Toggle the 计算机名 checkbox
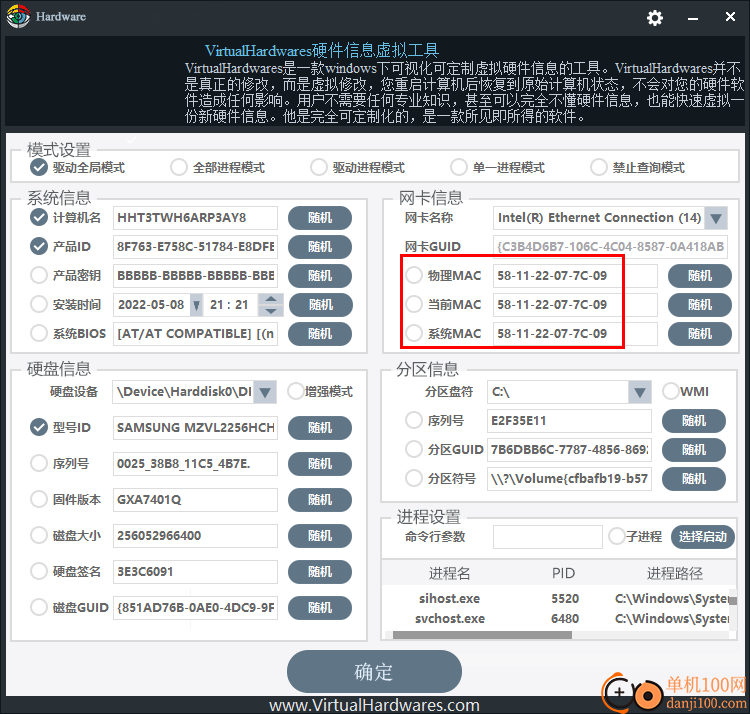Viewport: 750px width, 714px height. (x=39, y=217)
